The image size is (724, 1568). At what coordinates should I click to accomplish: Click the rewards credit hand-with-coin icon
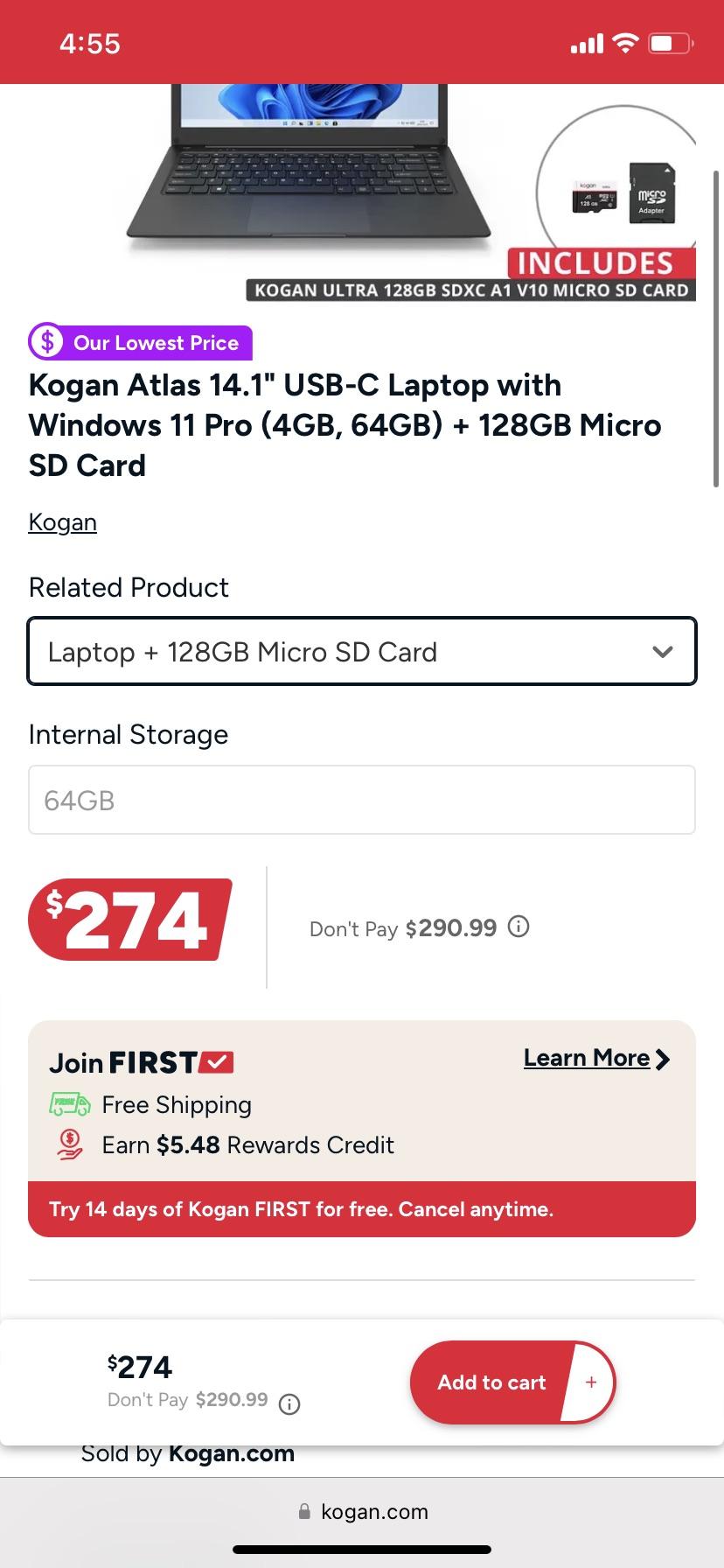pyautogui.click(x=70, y=1144)
